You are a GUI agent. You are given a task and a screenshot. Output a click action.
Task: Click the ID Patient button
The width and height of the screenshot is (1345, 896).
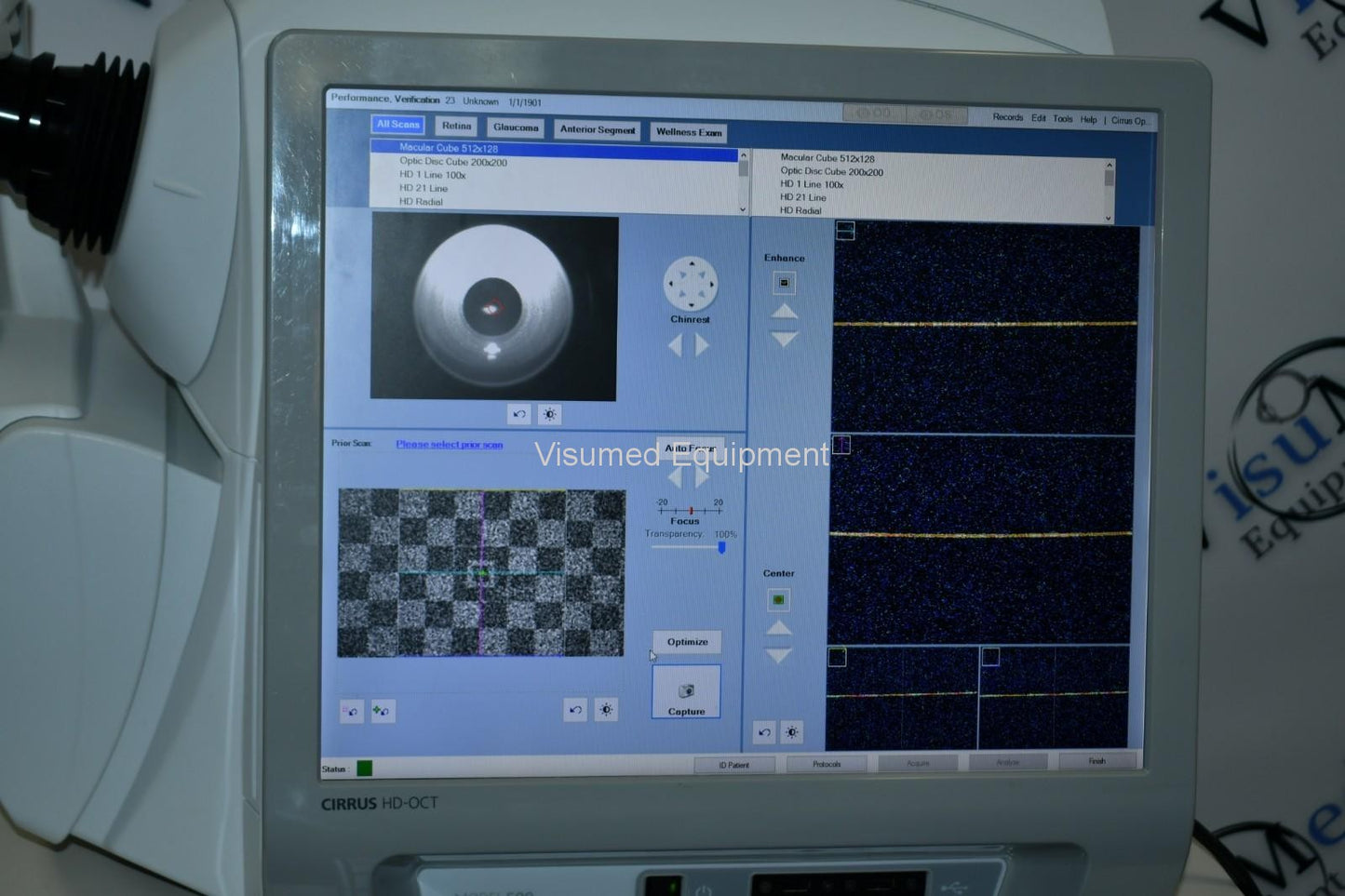pyautogui.click(x=733, y=765)
